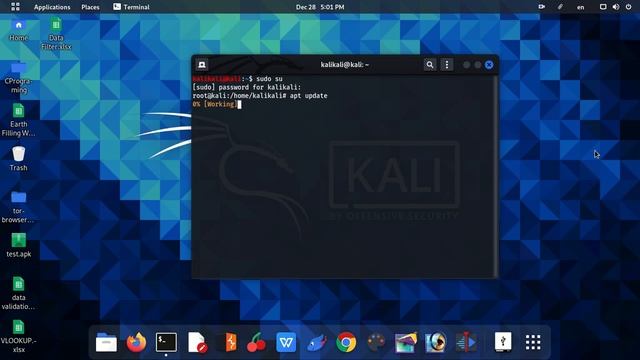Open the text editor dock icon
The height and width of the screenshot is (360, 640).
point(197,342)
